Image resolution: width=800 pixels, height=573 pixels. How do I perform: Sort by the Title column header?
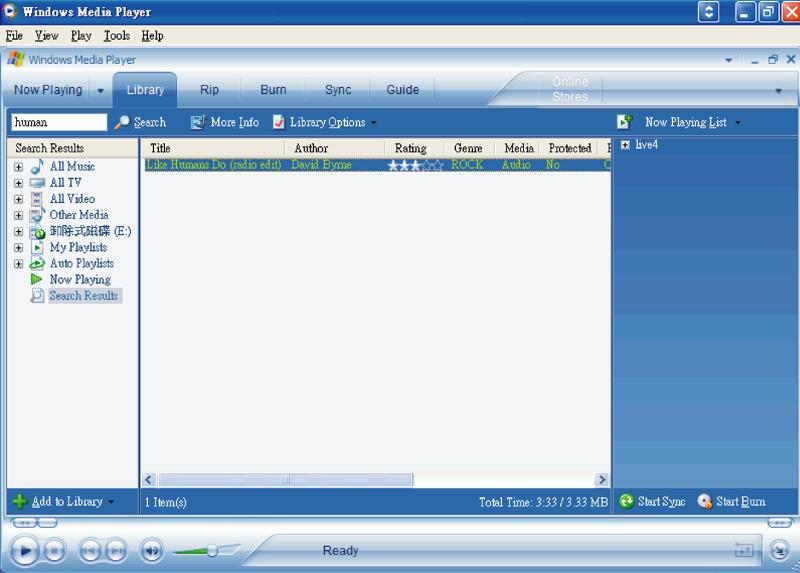pos(212,148)
